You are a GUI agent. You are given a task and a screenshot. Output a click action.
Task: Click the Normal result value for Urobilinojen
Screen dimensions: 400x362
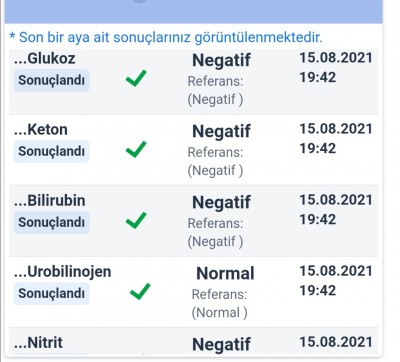click(x=225, y=274)
